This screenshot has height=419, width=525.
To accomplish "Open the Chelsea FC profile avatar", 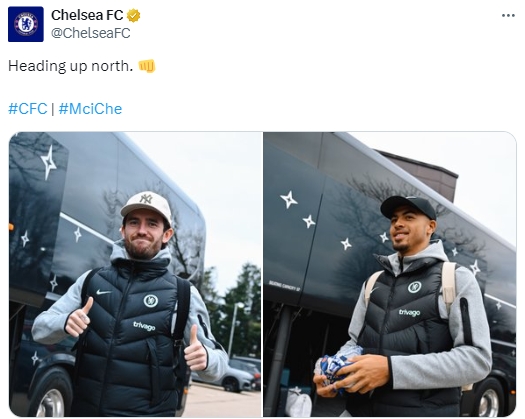I will point(26,24).
